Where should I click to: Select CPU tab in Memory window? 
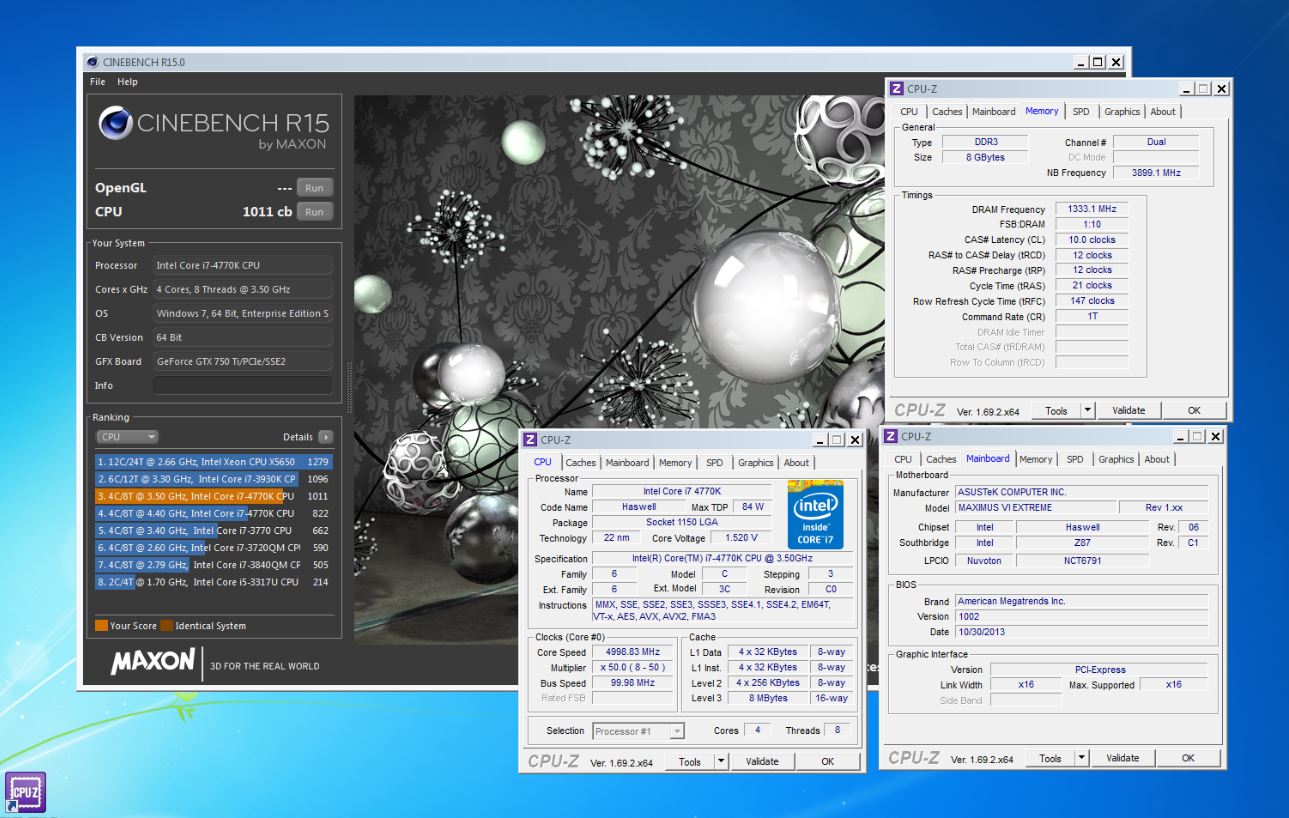pyautogui.click(x=908, y=111)
